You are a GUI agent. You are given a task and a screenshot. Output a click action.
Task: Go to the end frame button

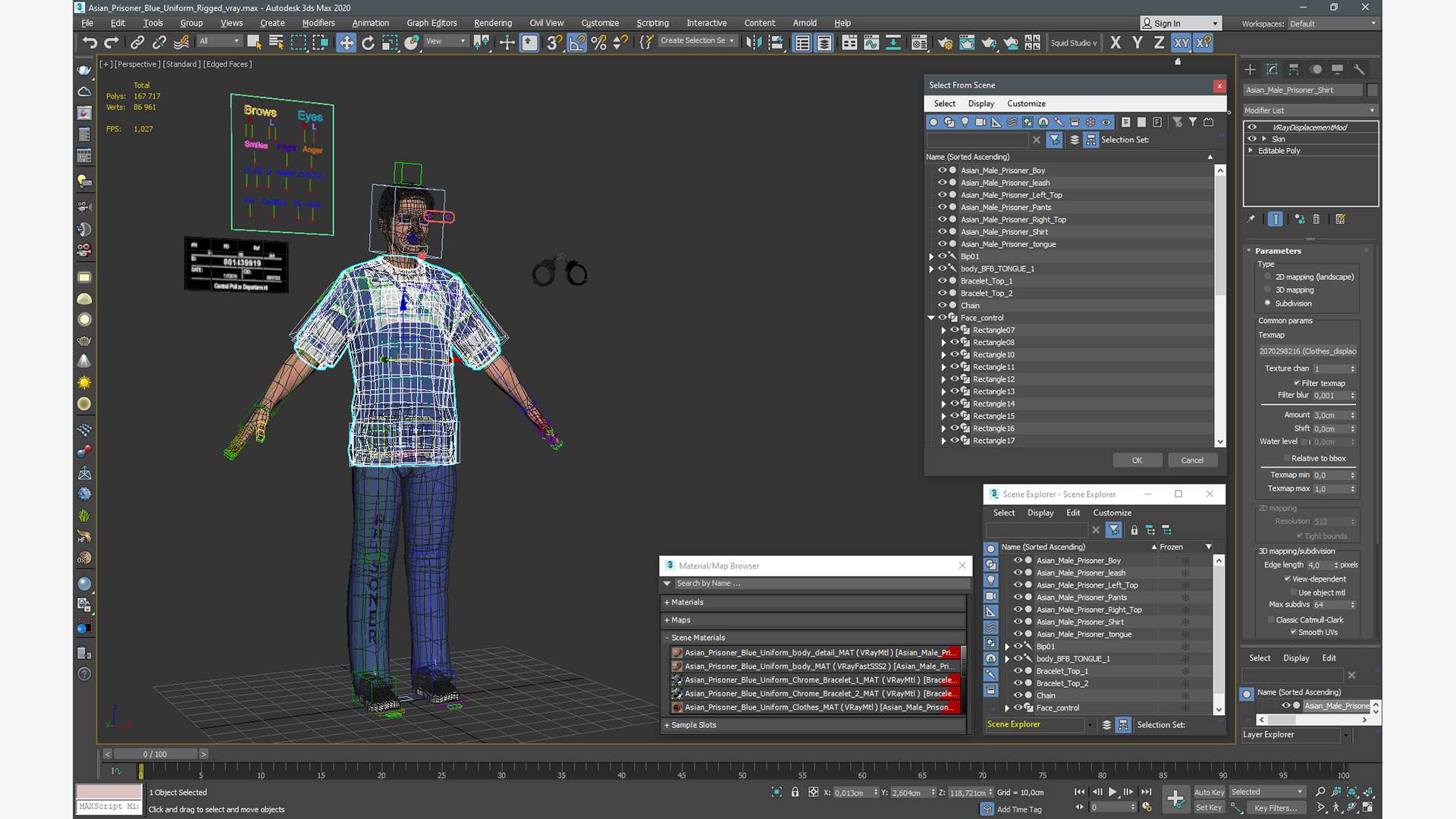1146,792
